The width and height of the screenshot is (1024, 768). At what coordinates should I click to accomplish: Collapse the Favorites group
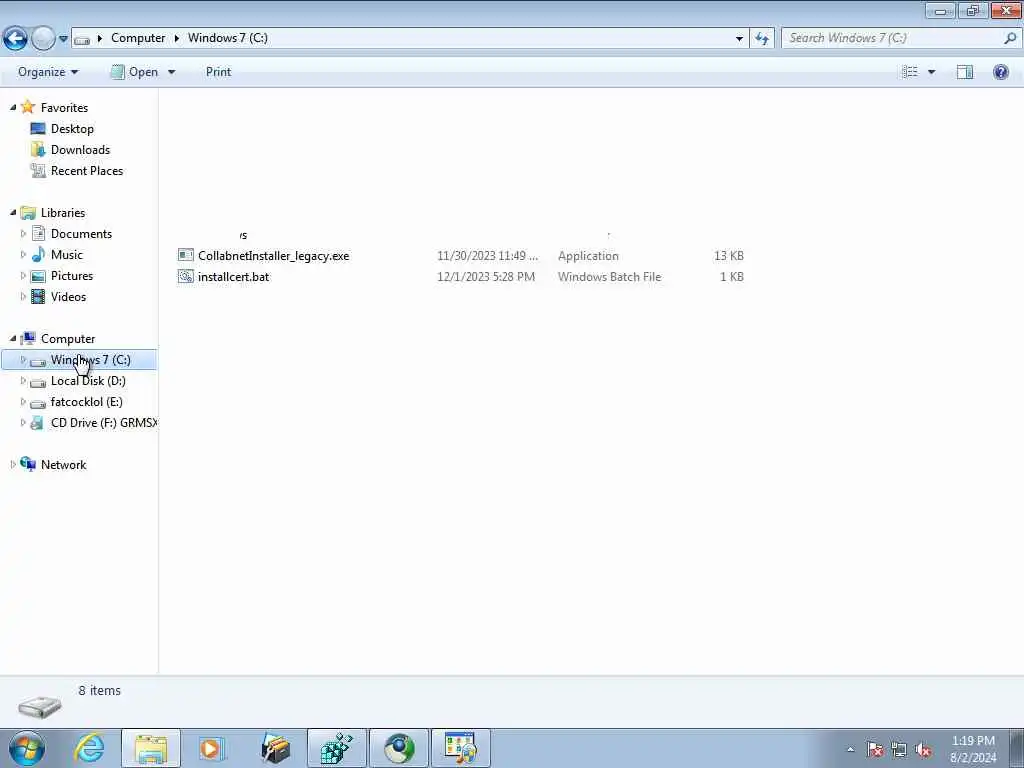[13, 107]
